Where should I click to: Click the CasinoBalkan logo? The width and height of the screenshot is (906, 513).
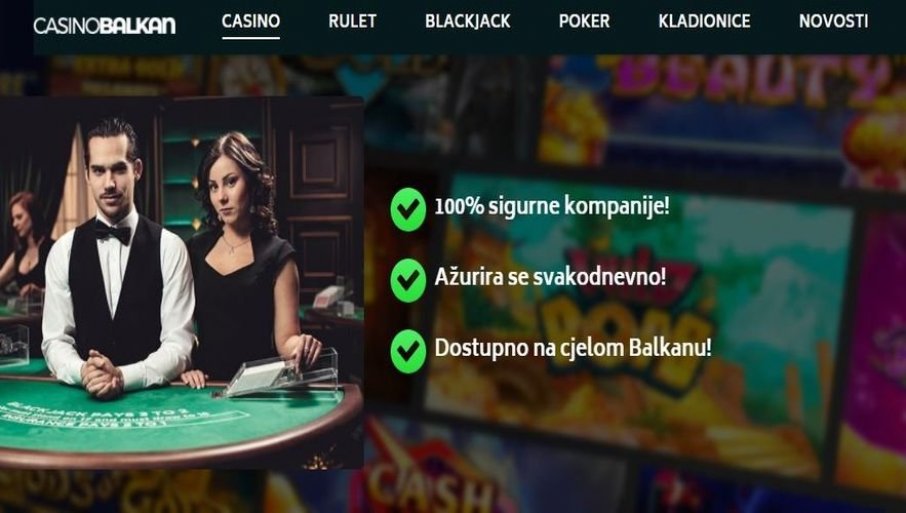[x=105, y=25]
